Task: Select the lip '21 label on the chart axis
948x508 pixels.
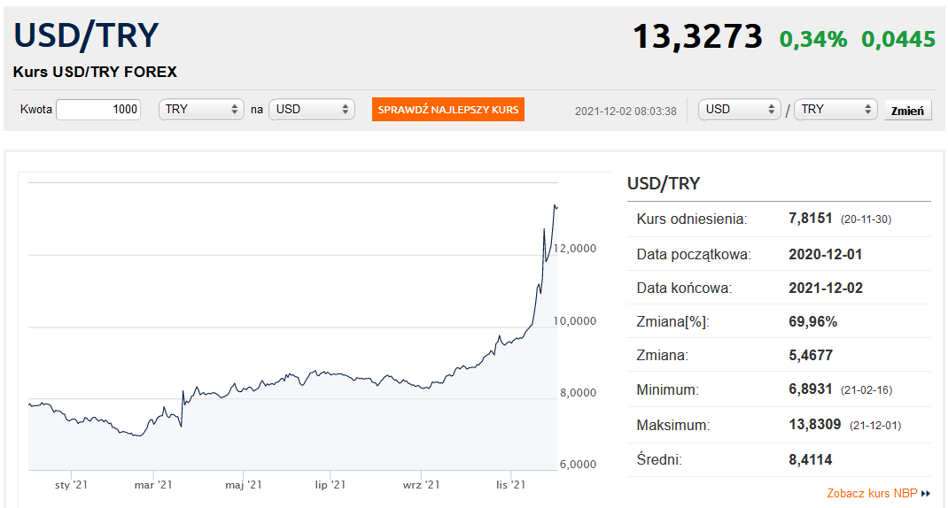Action: coord(330,485)
